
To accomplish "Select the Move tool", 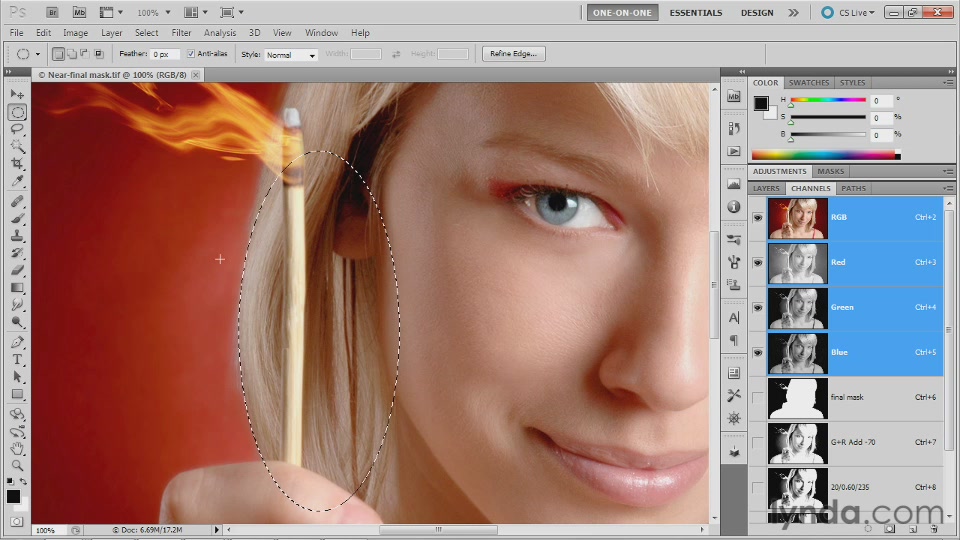I will pos(17,94).
